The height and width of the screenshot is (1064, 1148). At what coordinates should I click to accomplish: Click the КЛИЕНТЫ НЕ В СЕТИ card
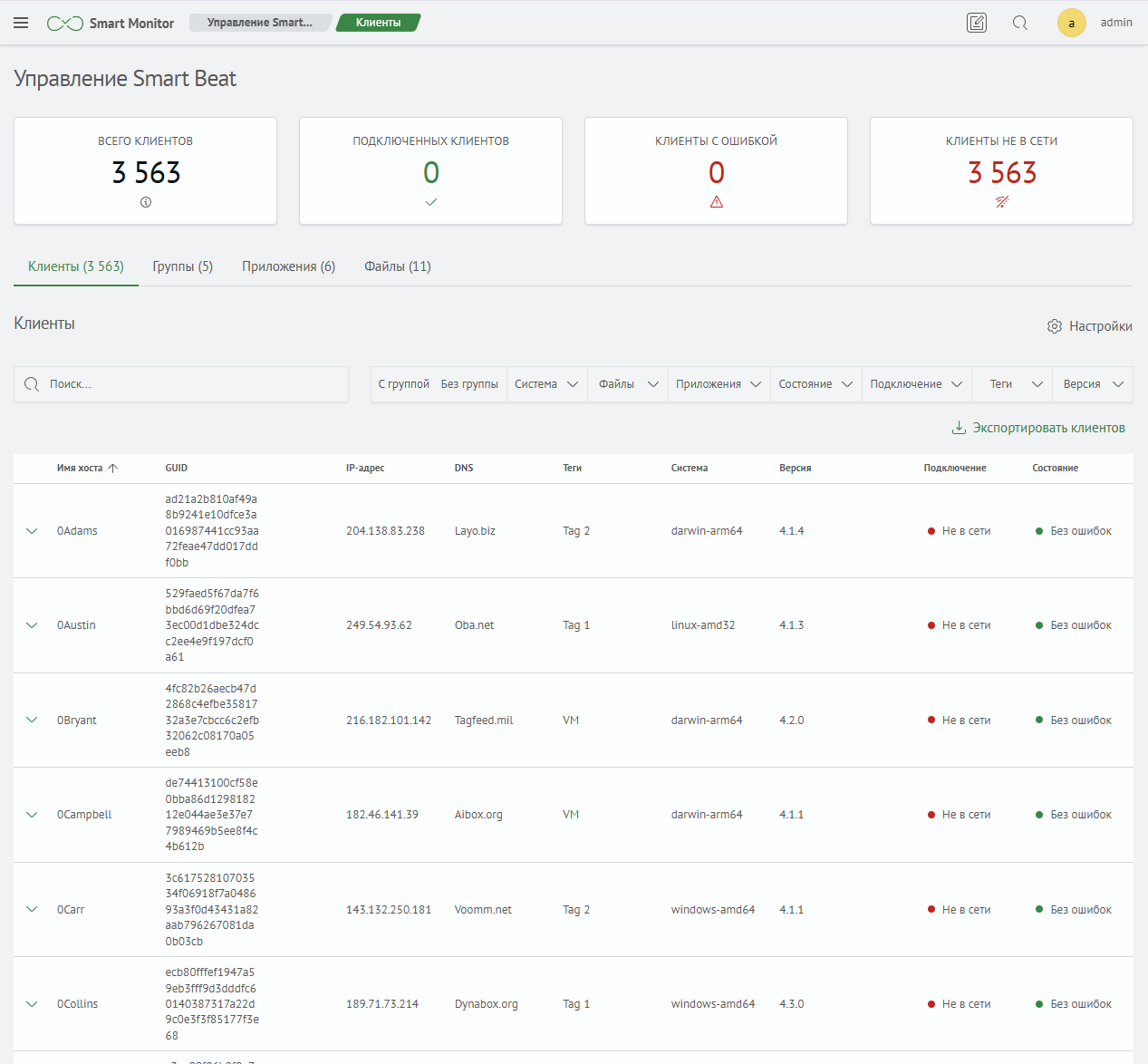[x=1002, y=170]
